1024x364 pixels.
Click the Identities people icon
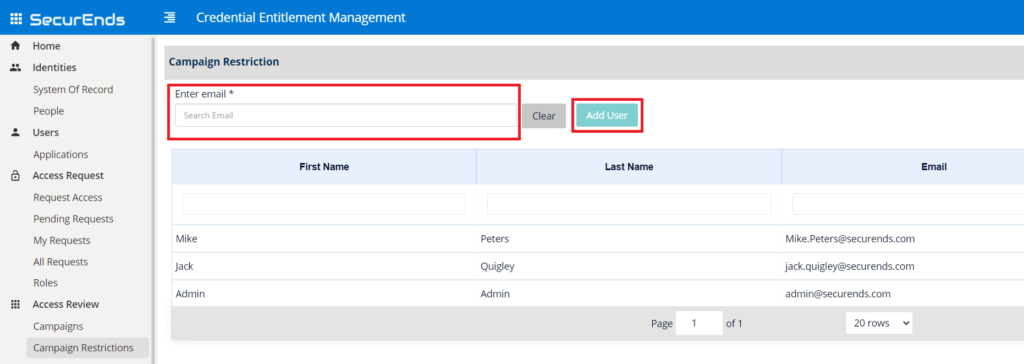click(16, 67)
